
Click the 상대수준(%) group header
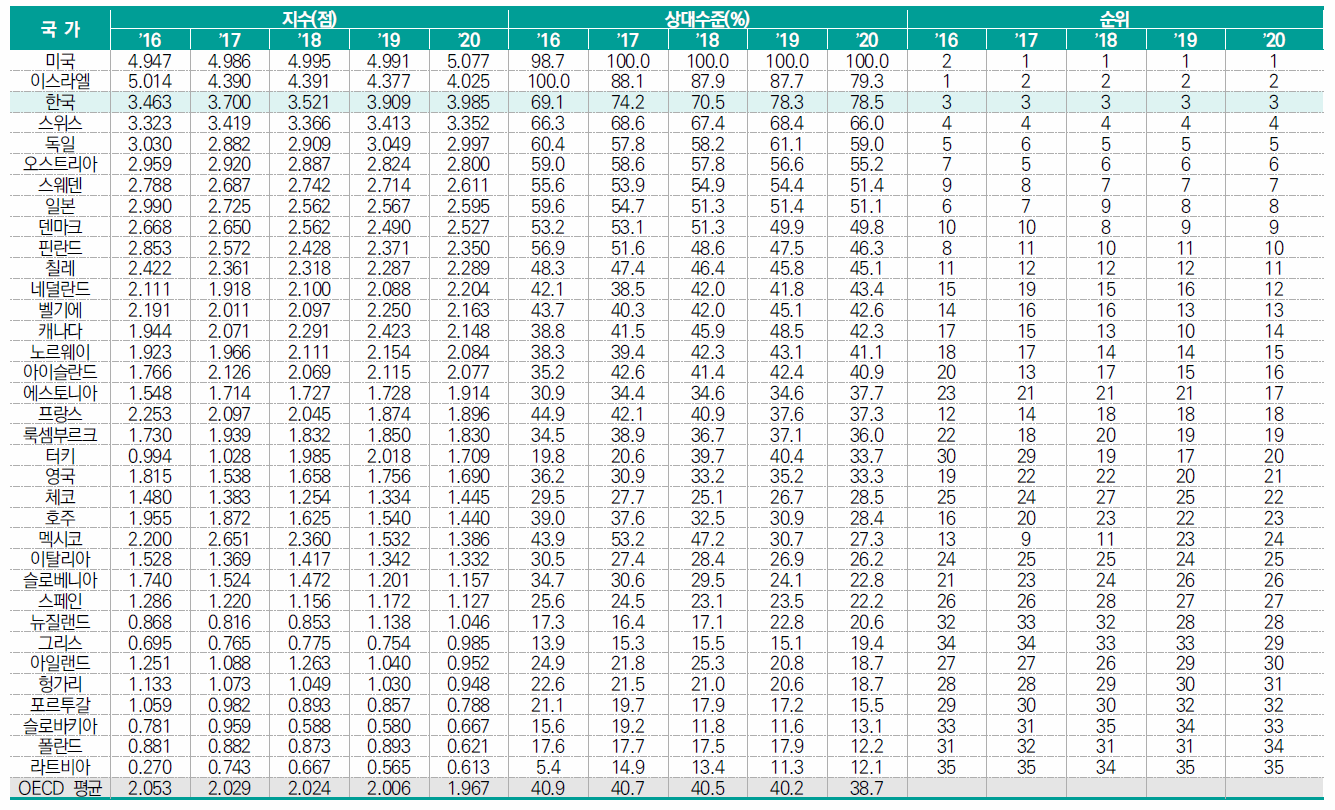[x=707, y=18]
